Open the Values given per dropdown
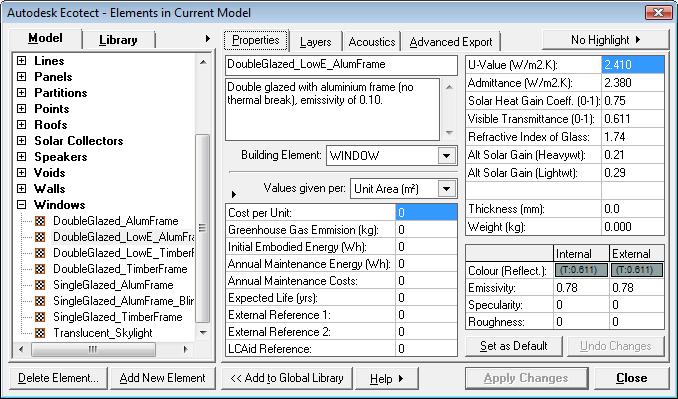Image resolution: width=678 pixels, height=399 pixels. [x=446, y=189]
